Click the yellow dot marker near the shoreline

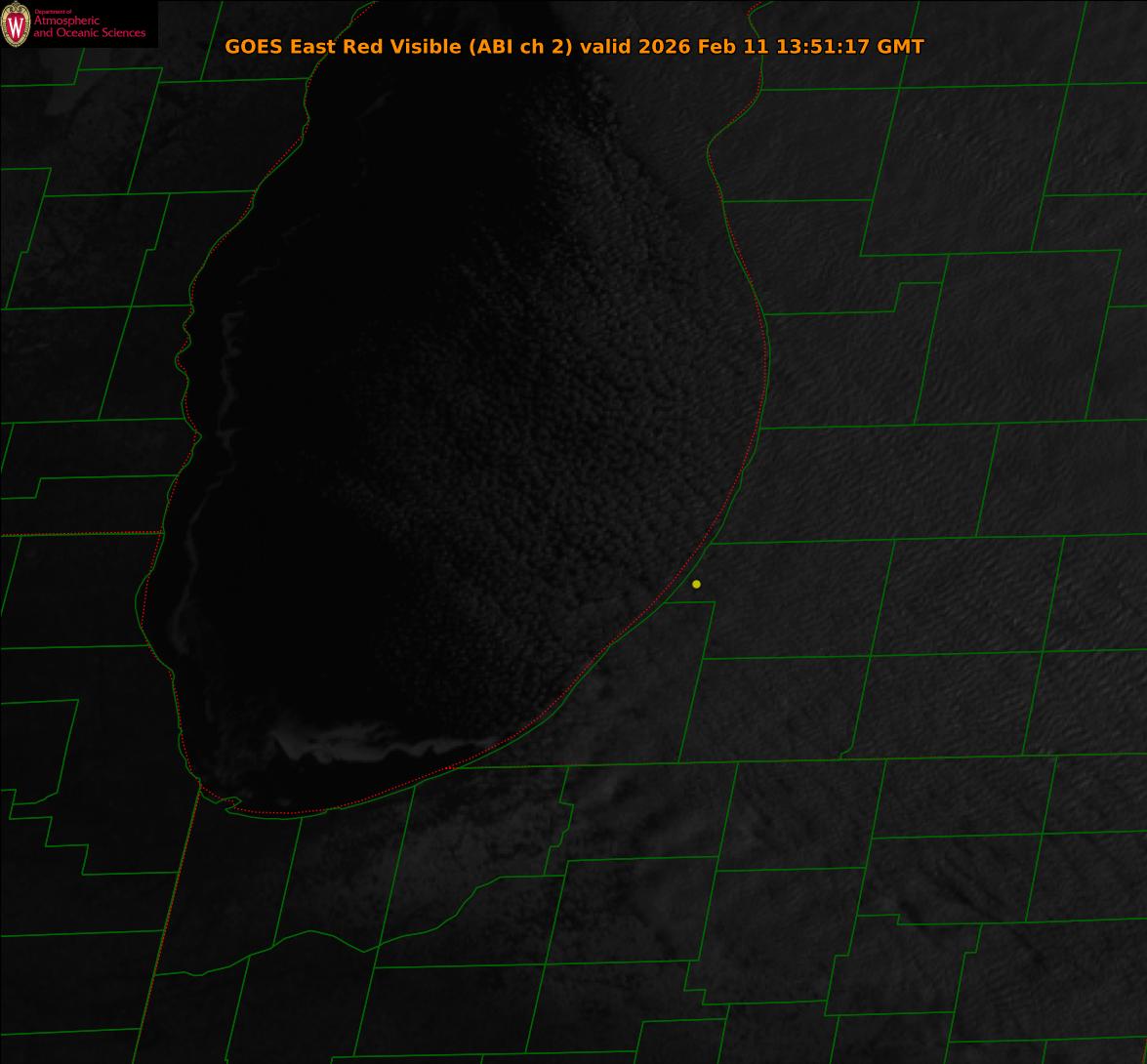[696, 584]
